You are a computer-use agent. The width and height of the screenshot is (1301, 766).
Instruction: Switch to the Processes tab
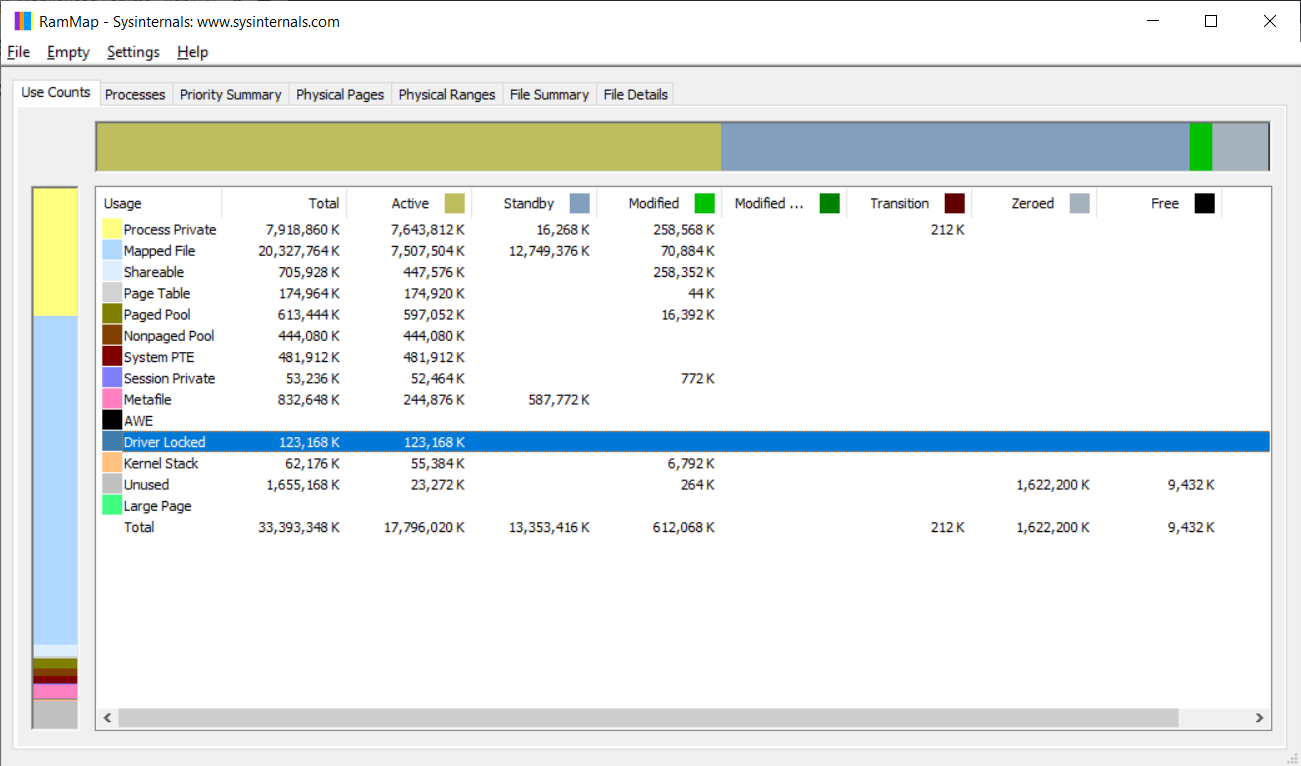pyautogui.click(x=135, y=94)
